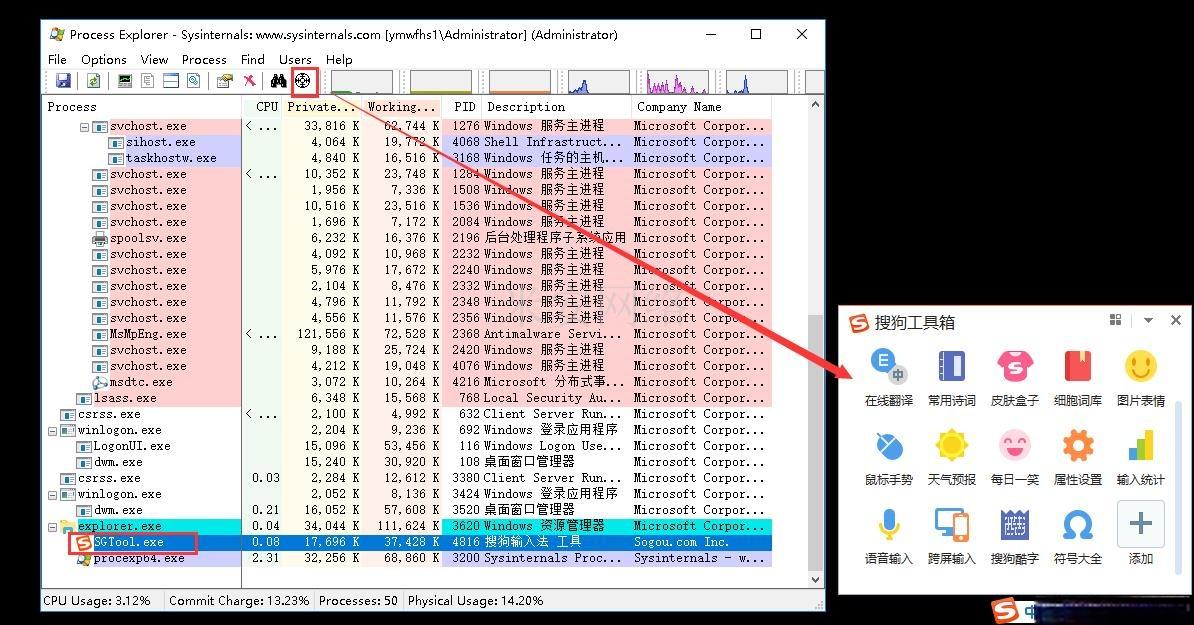Screen dimensions: 1194x625
Task: Open 跨屏输入 cross-screen input
Action: pos(951,536)
